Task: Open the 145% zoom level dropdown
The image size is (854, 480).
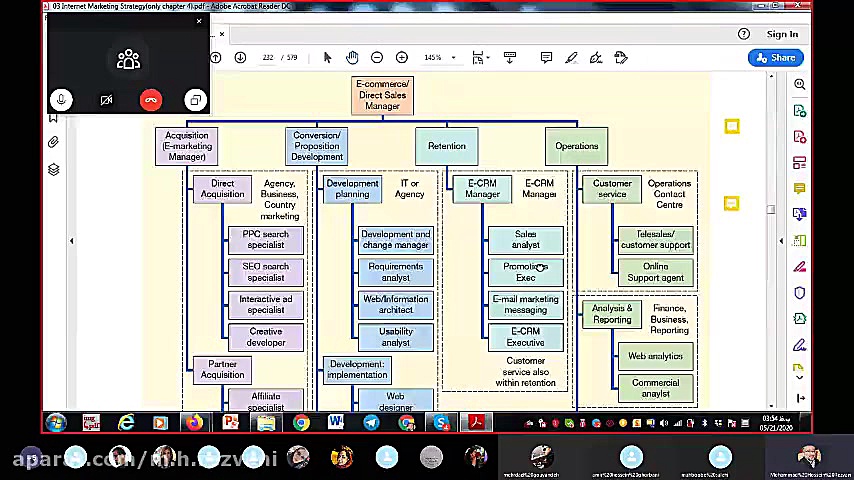Action: pyautogui.click(x=453, y=58)
